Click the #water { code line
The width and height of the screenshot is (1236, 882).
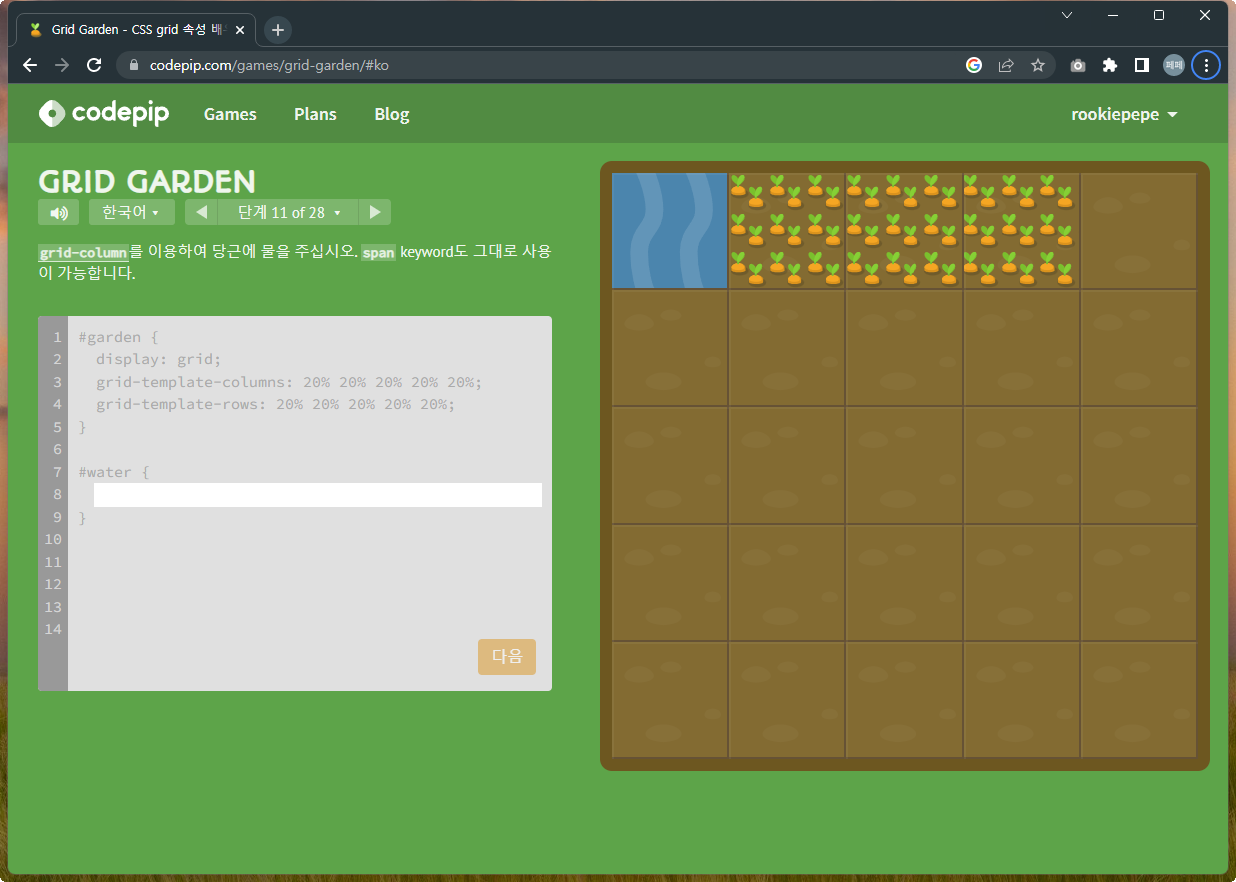tap(114, 472)
